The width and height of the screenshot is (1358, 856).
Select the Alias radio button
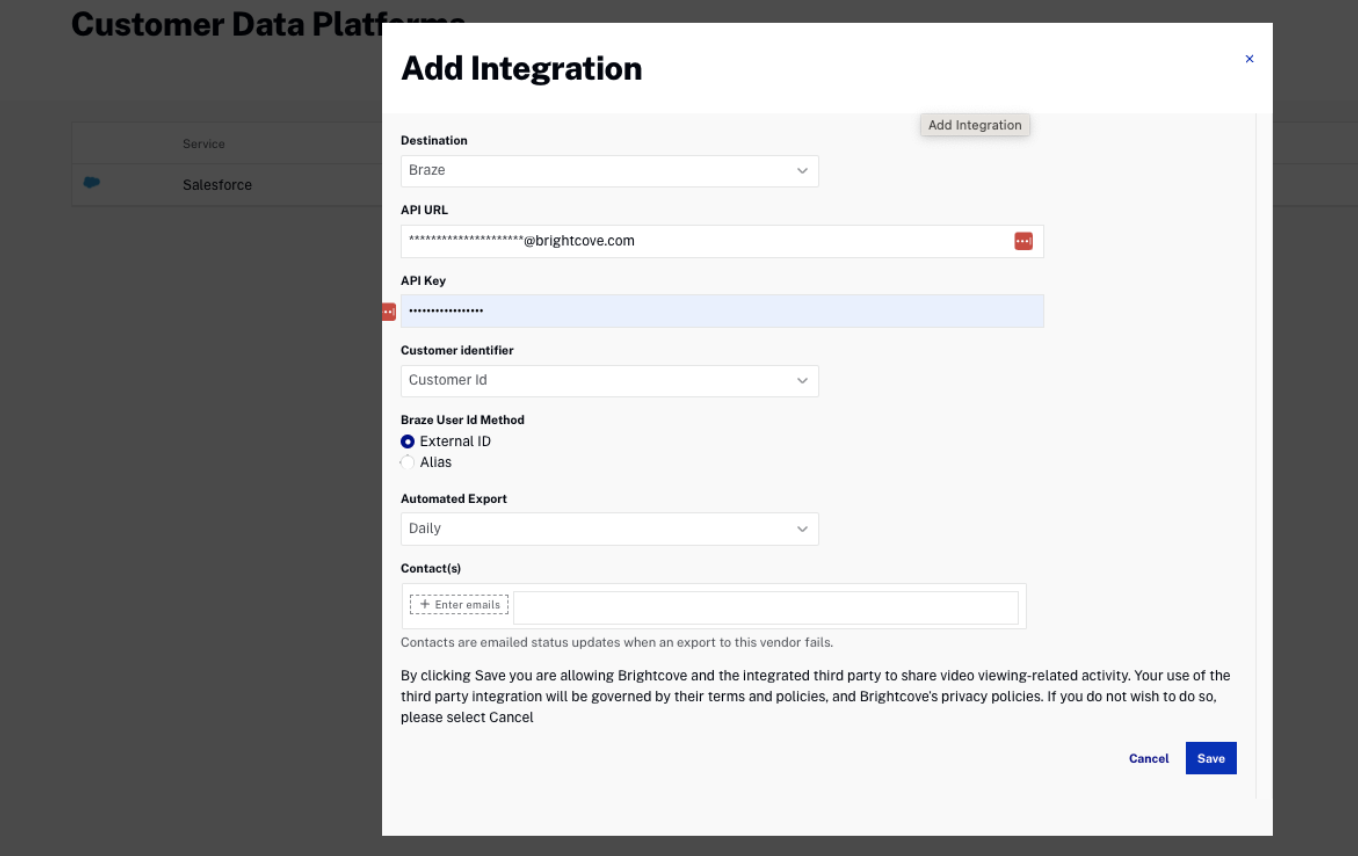pos(408,462)
